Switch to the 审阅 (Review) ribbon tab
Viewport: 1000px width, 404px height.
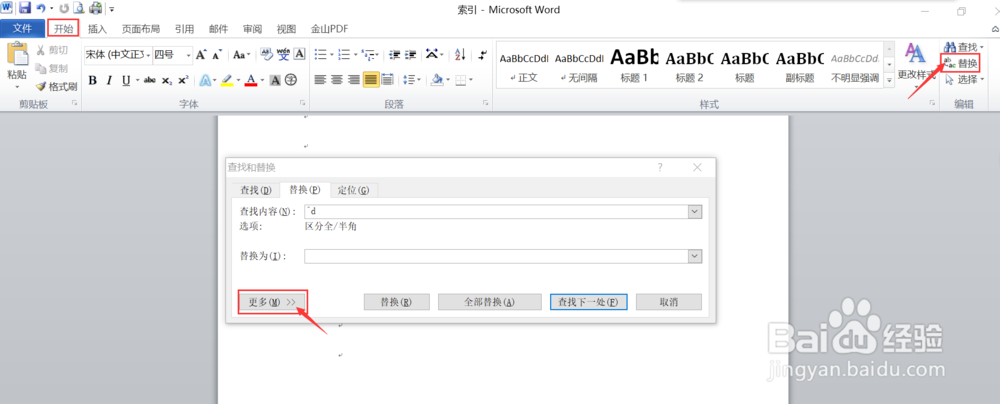coord(253,29)
